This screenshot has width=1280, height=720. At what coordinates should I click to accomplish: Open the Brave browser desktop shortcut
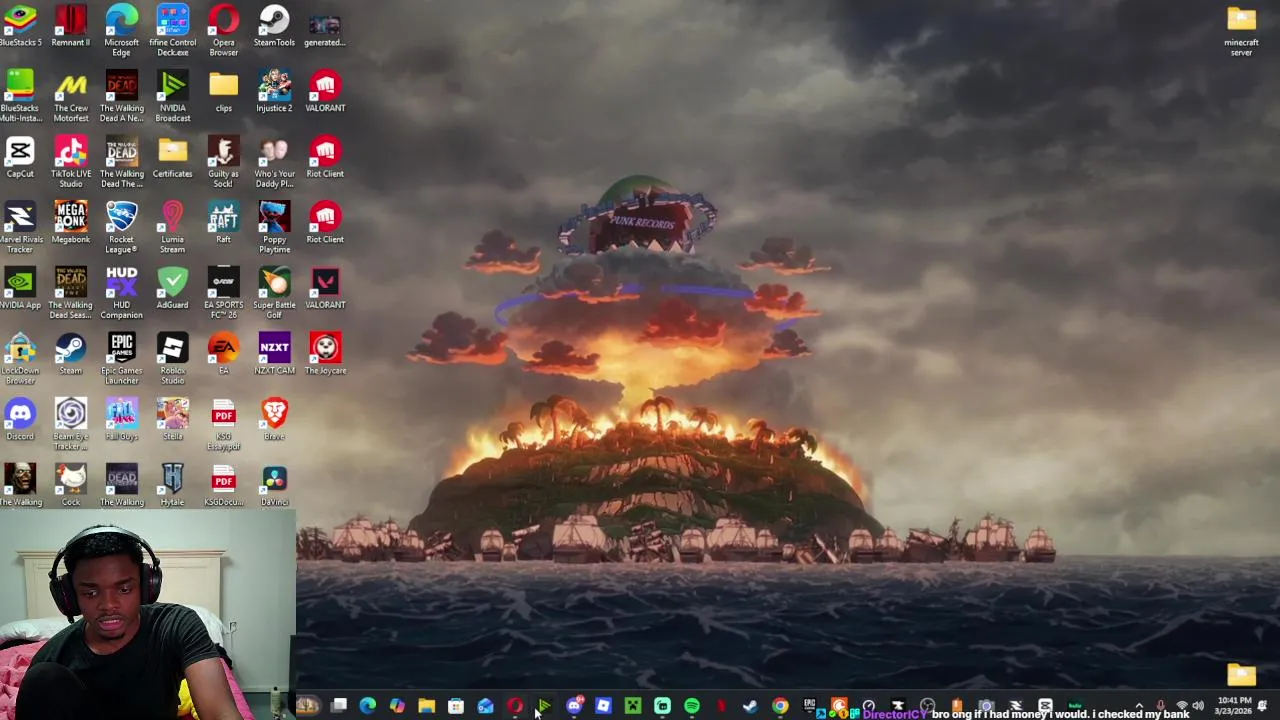tap(274, 420)
